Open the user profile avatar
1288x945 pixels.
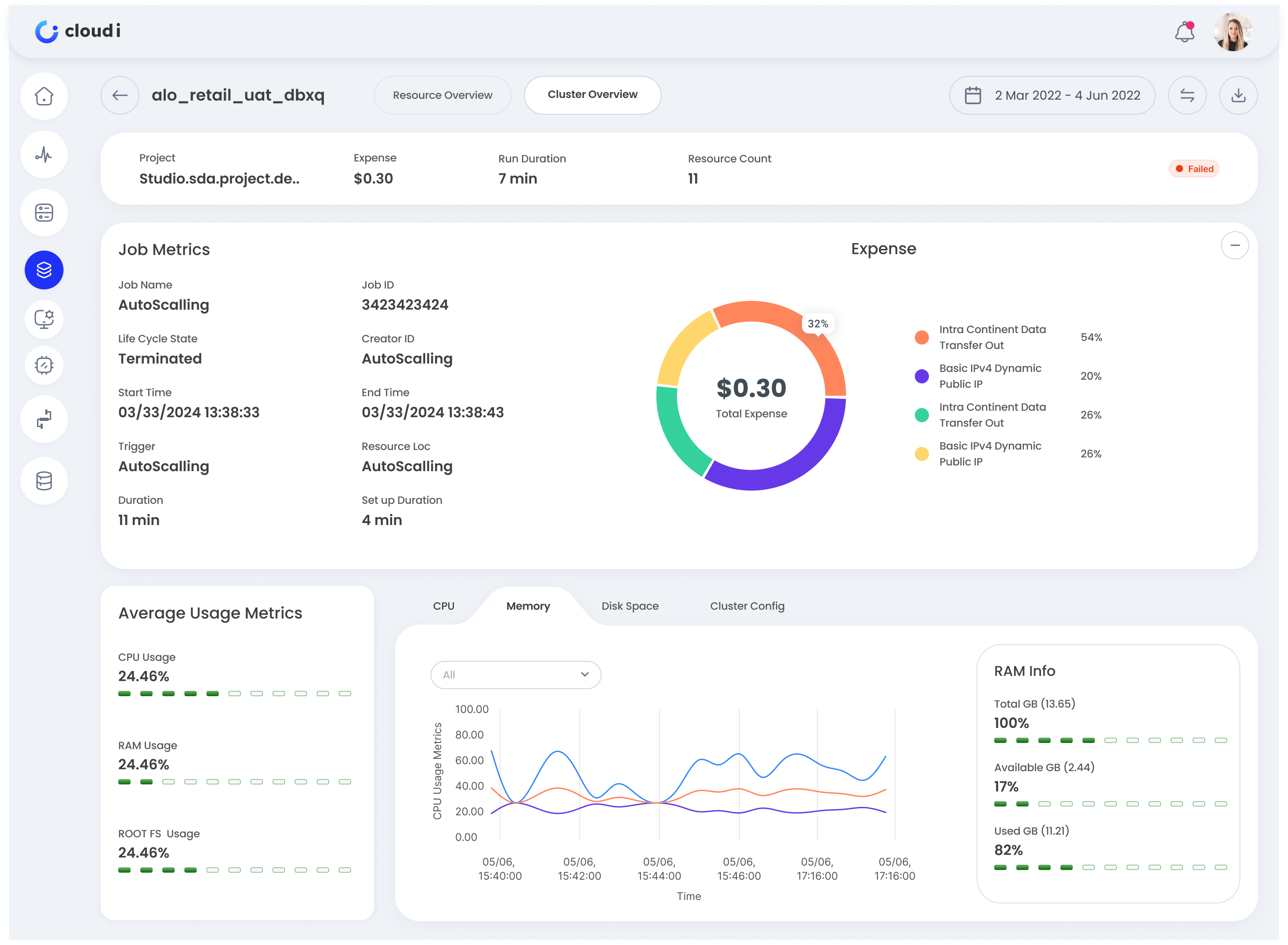point(1233,31)
